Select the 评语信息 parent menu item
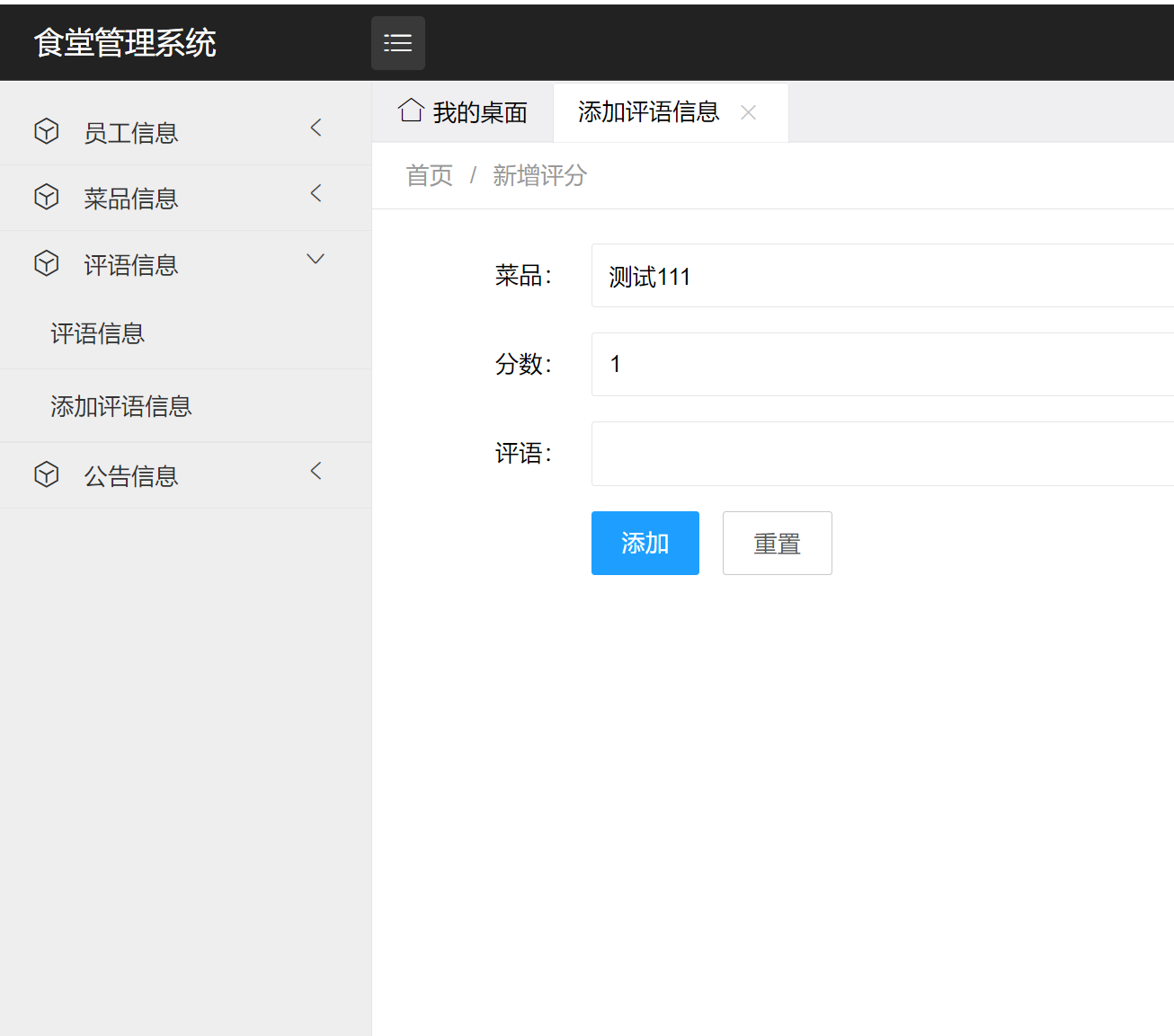1174x1036 pixels. pos(185,264)
